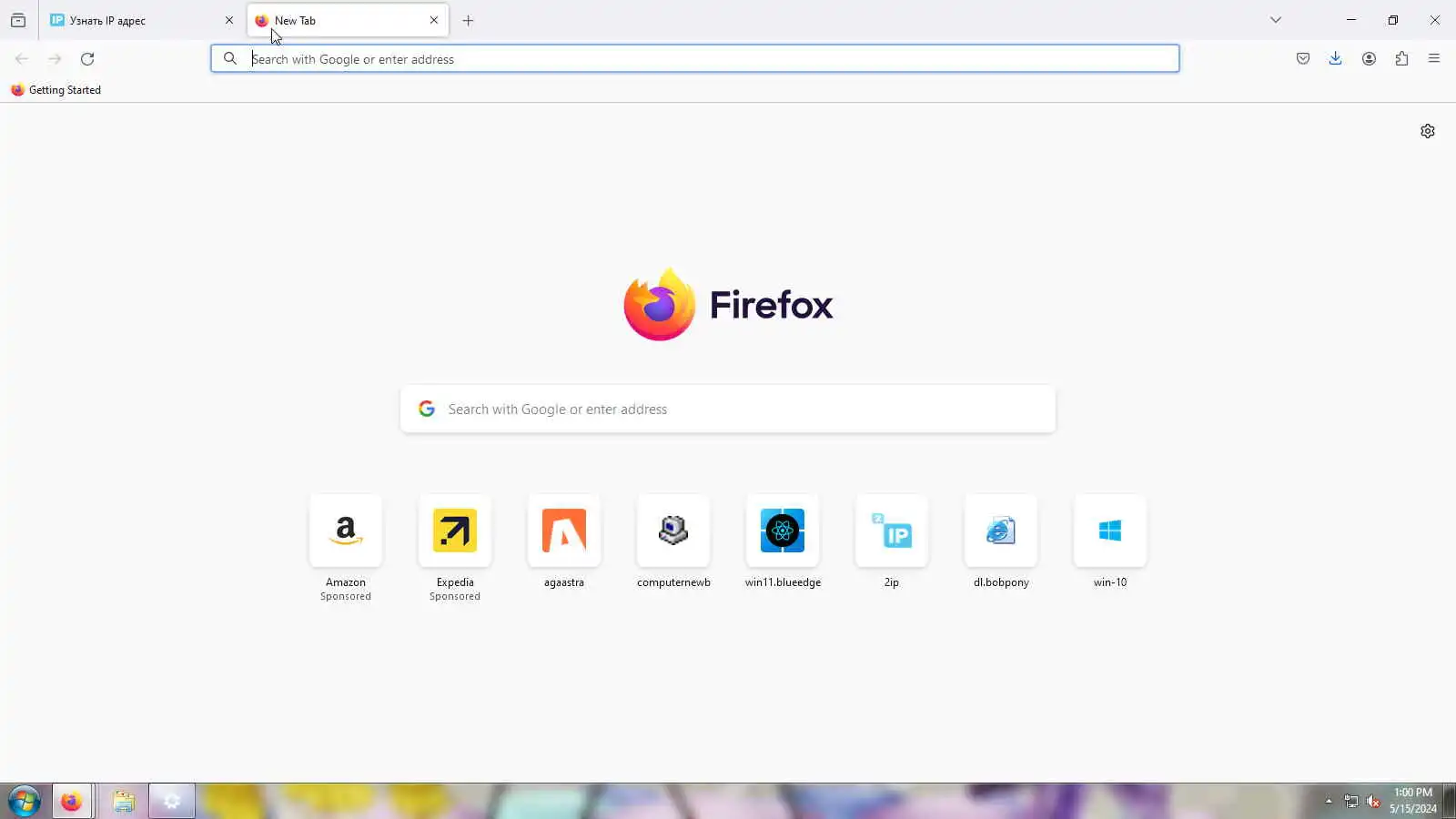This screenshot has width=1456, height=819.
Task: Go back one page
Action: 22,59
